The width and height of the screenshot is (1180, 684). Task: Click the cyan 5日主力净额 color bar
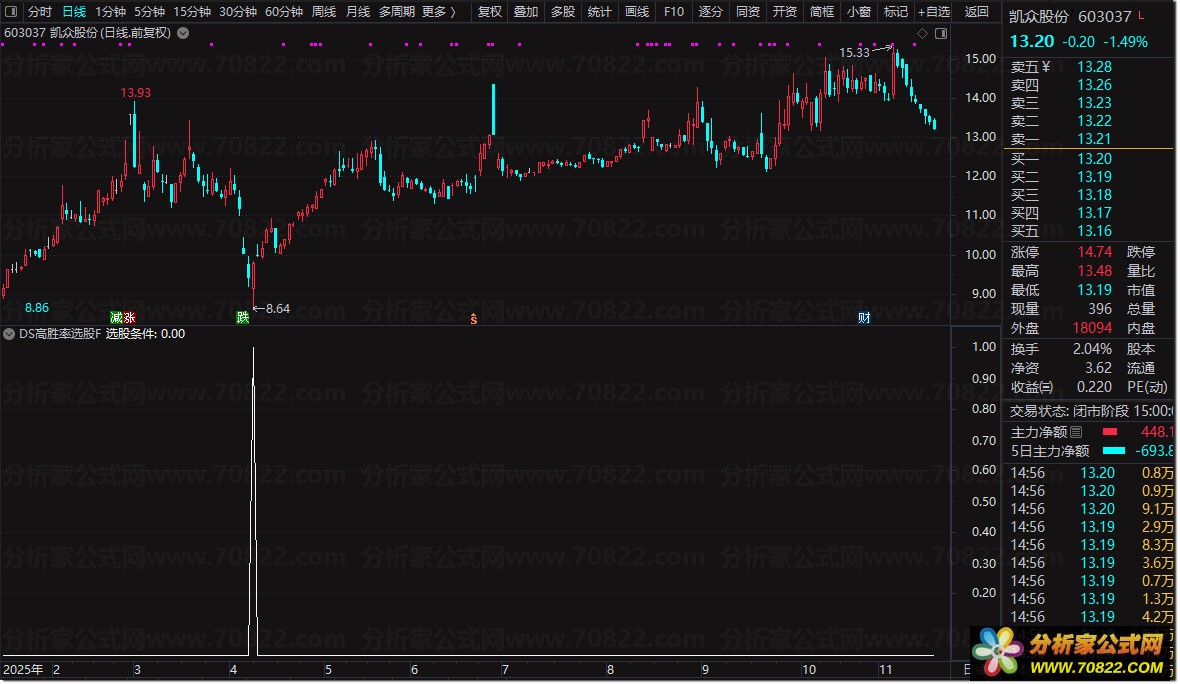tap(1114, 451)
